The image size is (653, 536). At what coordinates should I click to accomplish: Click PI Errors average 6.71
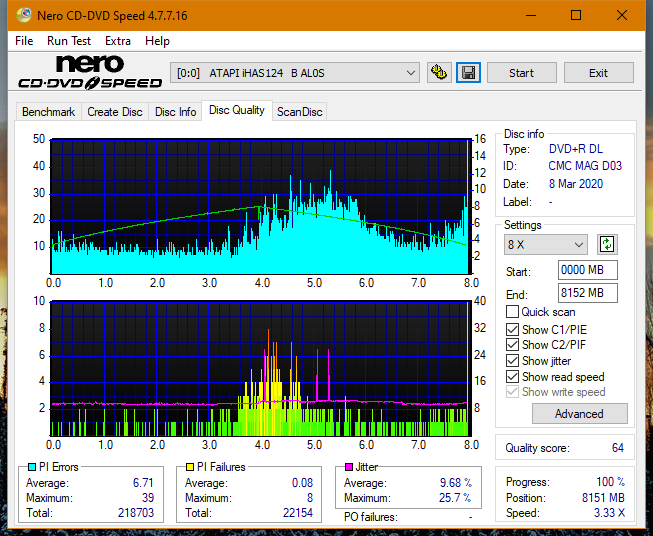[143, 483]
